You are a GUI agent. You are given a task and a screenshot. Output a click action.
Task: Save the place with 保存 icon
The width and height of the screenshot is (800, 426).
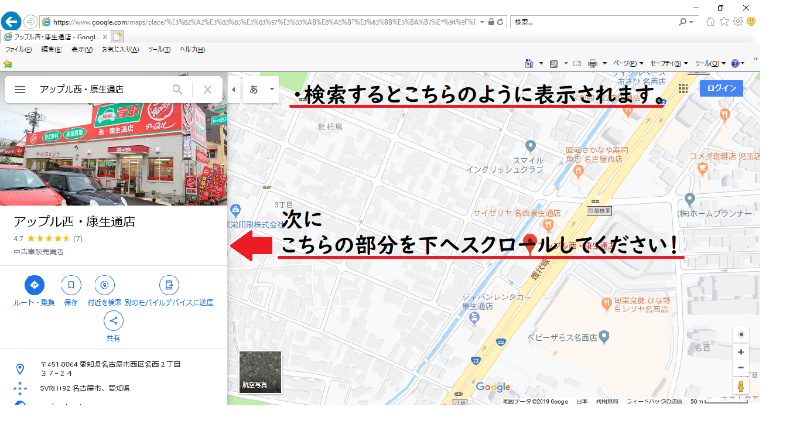pyautogui.click(x=70, y=285)
